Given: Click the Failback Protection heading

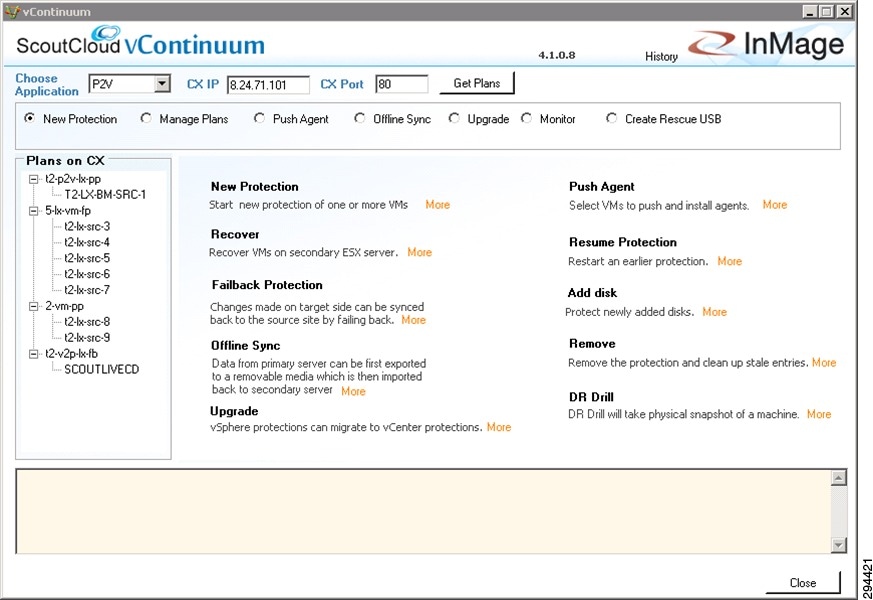Looking at the screenshot, I should [267, 285].
